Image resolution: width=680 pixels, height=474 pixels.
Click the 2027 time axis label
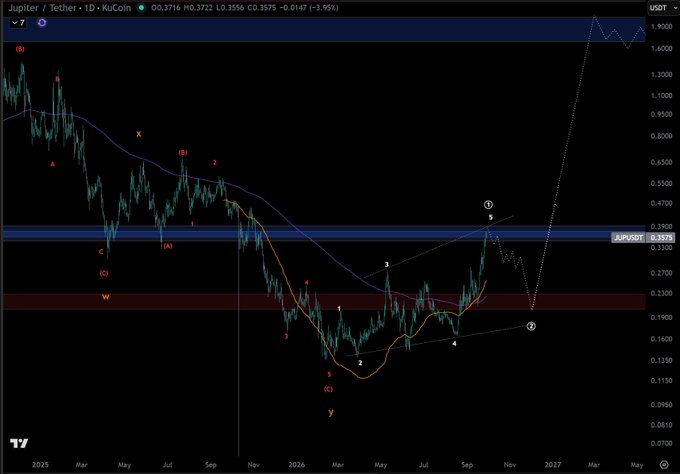552,465
